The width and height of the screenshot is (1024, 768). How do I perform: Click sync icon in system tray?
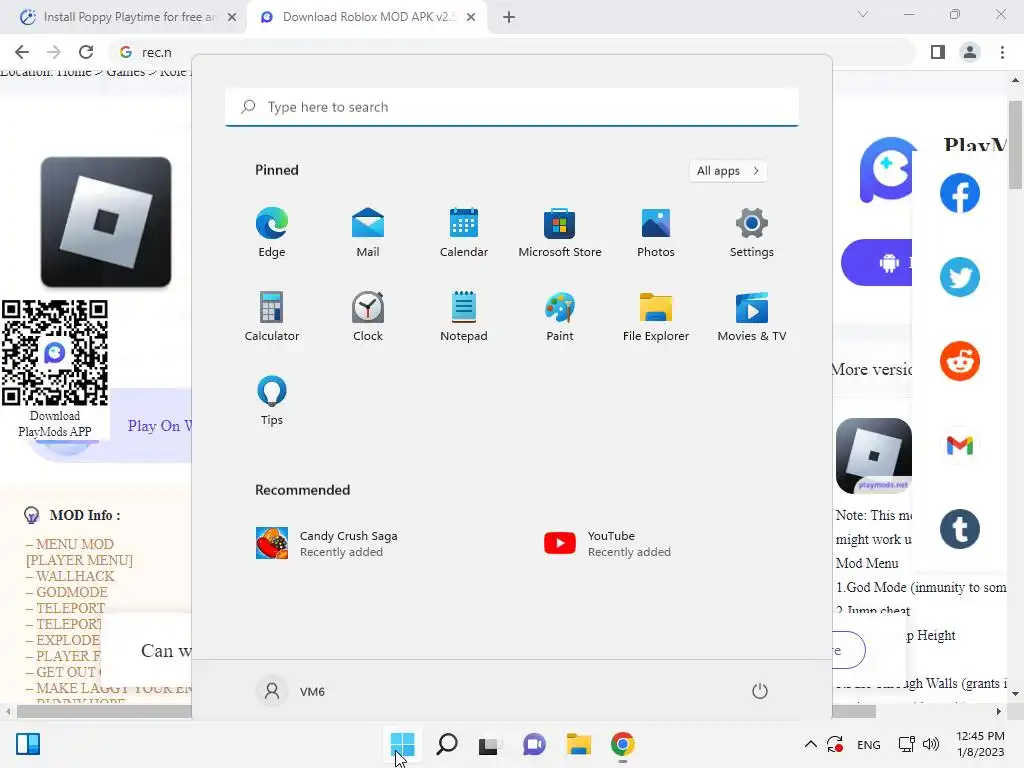pyautogui.click(x=835, y=744)
